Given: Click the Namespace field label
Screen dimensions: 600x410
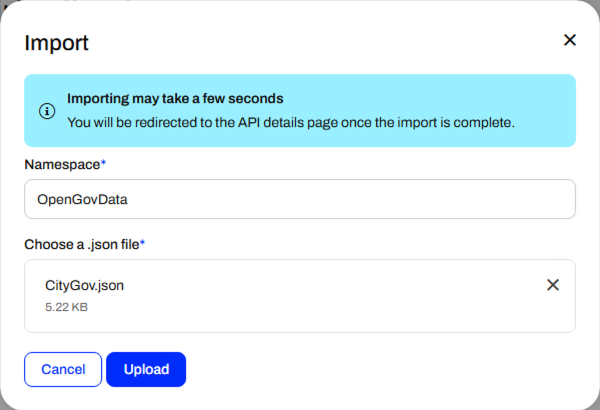Looking at the screenshot, I should (x=62, y=165).
